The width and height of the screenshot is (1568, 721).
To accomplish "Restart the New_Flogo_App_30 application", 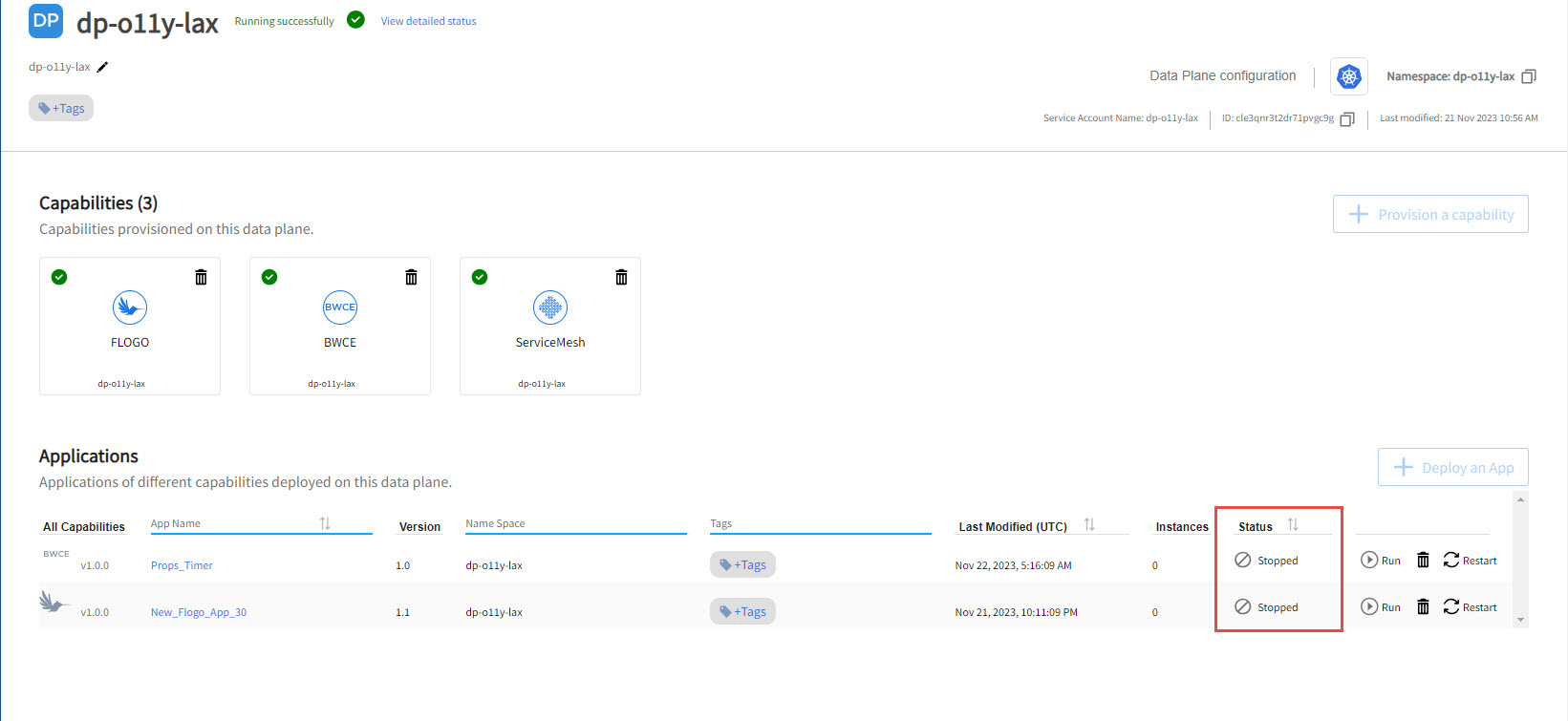I will pos(1470,607).
